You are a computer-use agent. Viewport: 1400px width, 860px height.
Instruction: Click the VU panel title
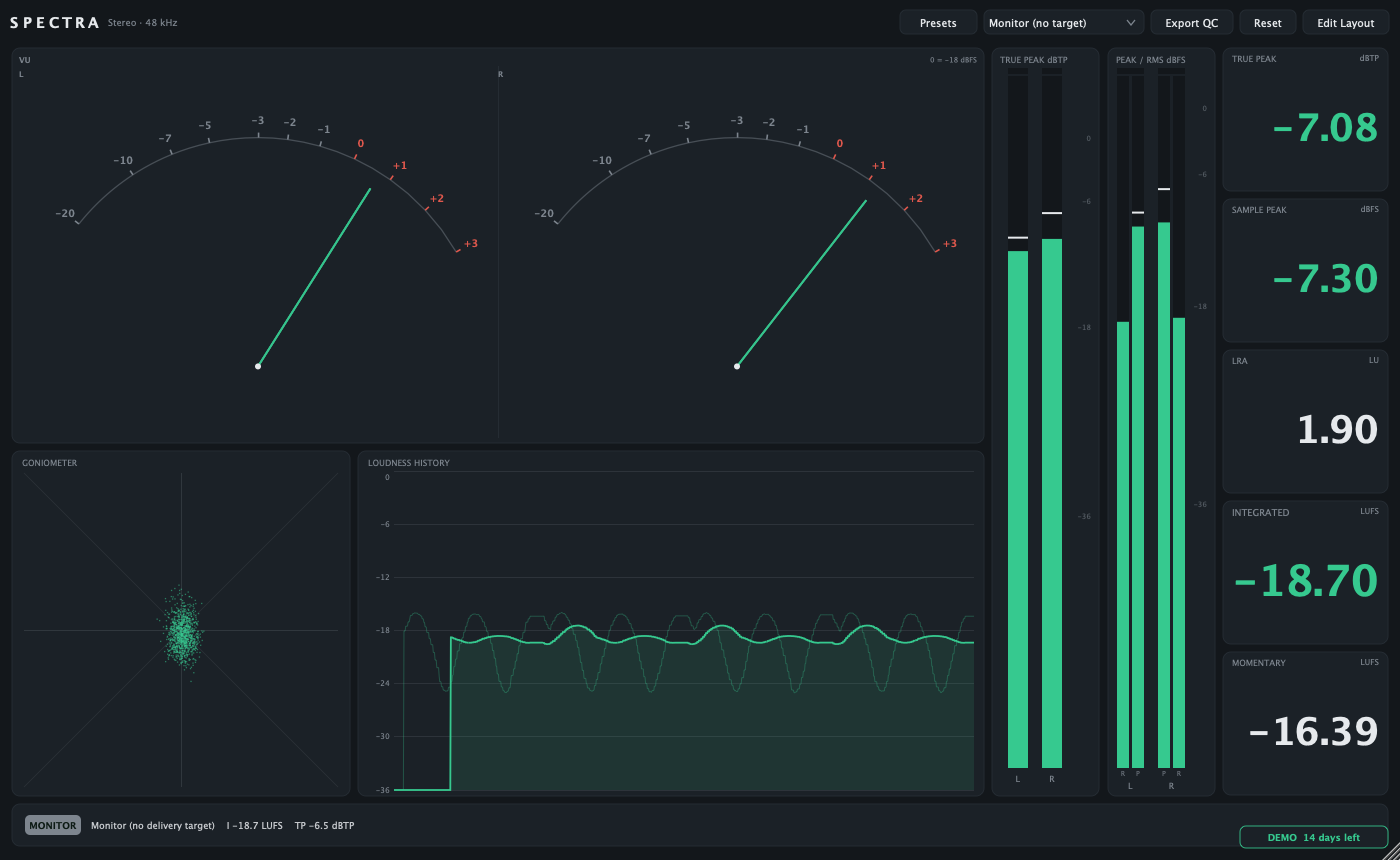pyautogui.click(x=25, y=60)
